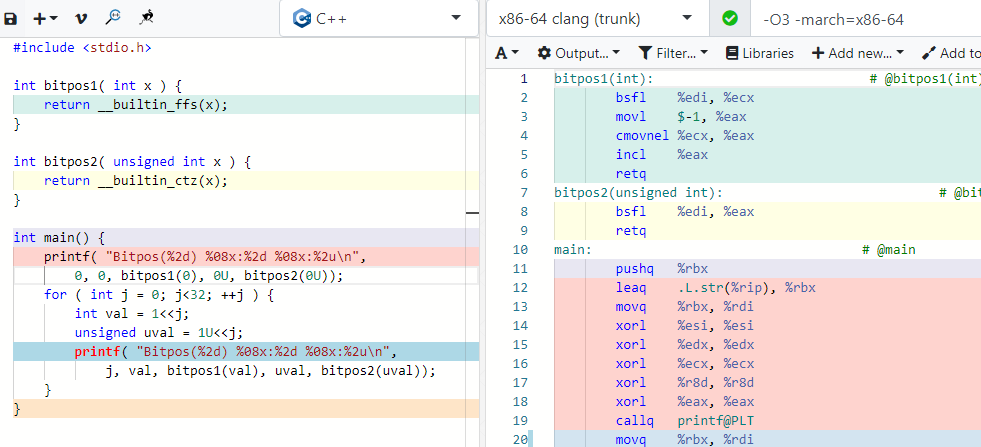Click the Add tool wrench button
The width and height of the screenshot is (981, 447).
(952, 53)
